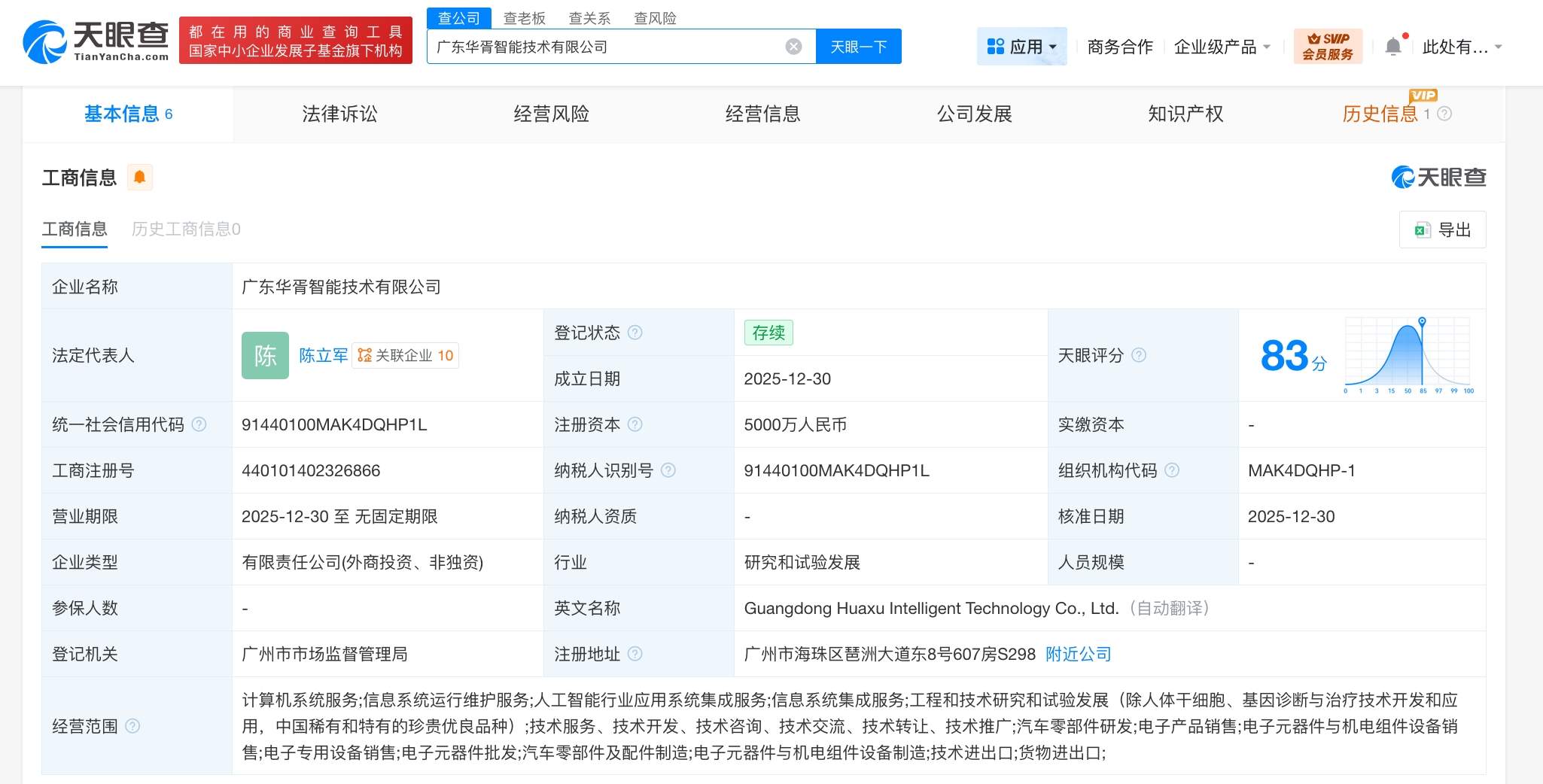The height and width of the screenshot is (784, 1543).
Task: Open the 应用 dropdown
Action: 1022,46
